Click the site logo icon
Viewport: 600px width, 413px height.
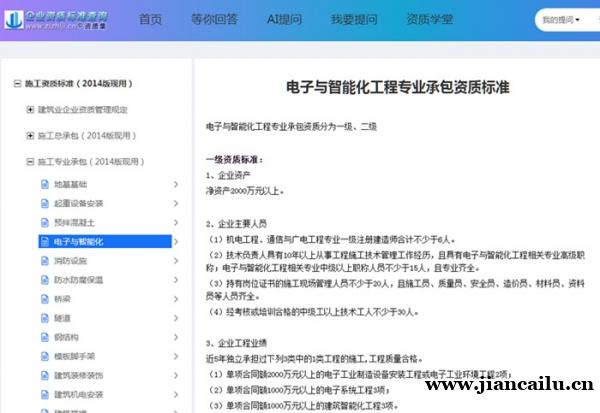click(x=14, y=20)
